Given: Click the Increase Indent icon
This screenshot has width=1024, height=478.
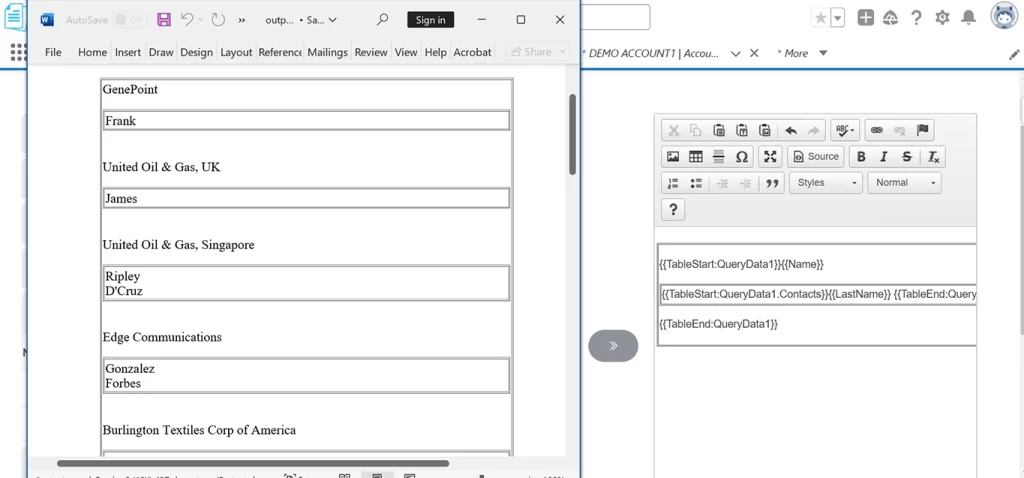Looking at the screenshot, I should 745,183.
